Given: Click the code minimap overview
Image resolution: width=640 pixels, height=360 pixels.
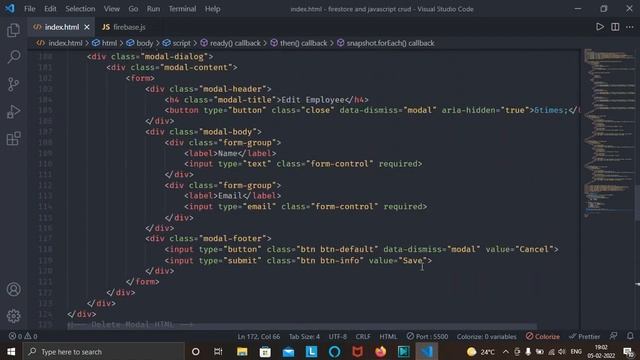Looking at the screenshot, I should coord(608,133).
